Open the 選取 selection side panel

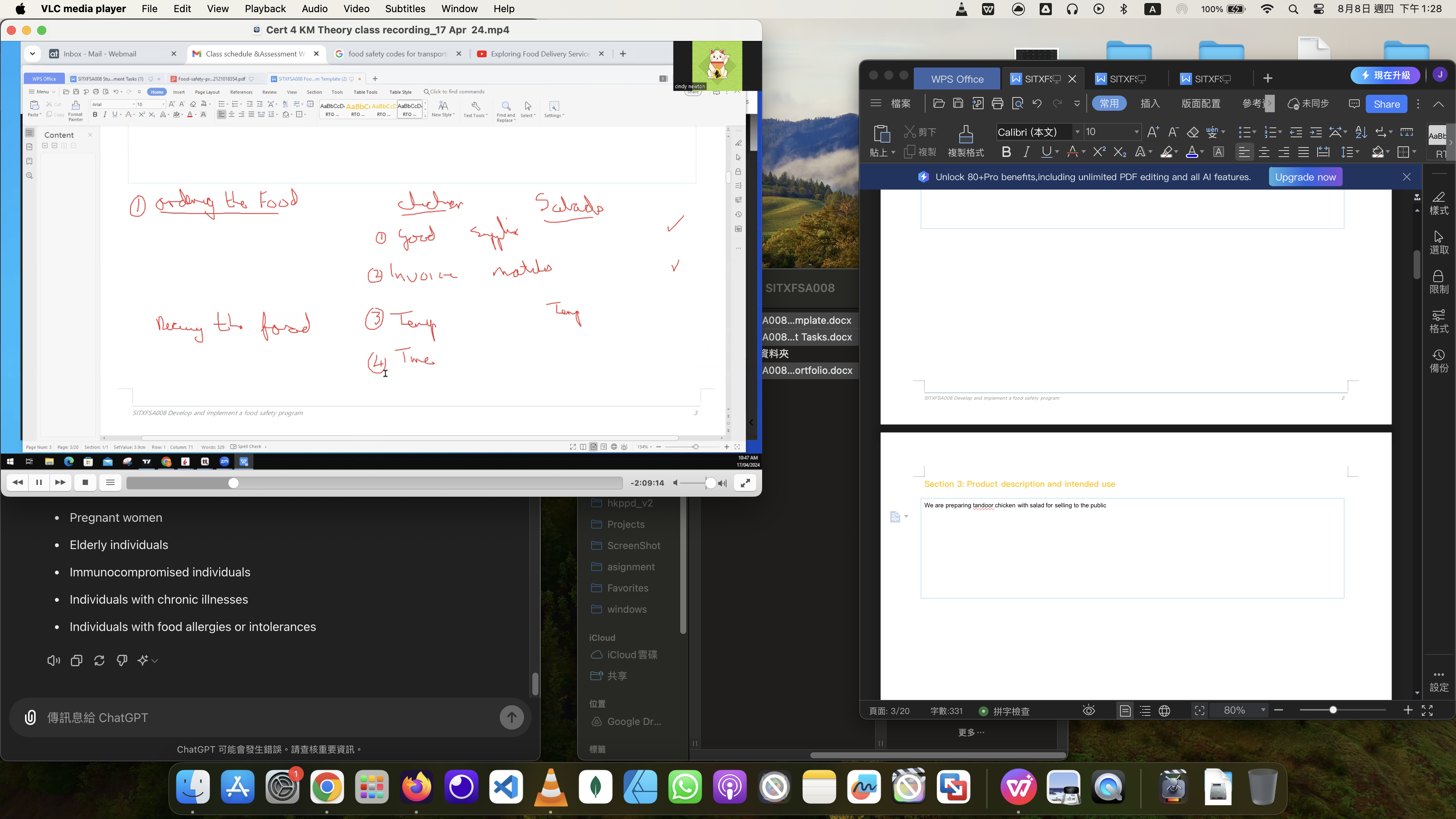click(x=1439, y=243)
